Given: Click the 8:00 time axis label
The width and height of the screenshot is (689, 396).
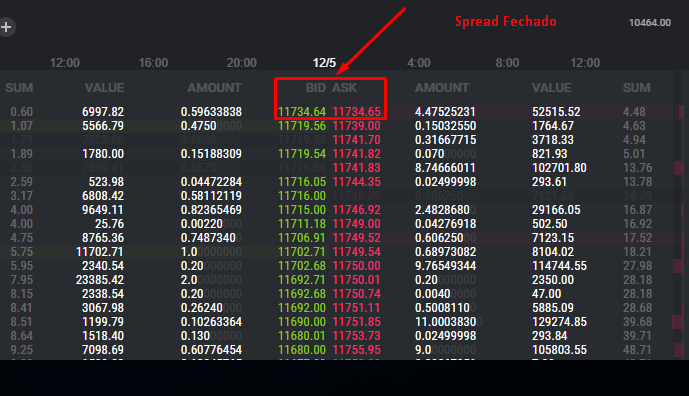Looking at the screenshot, I should pyautogui.click(x=508, y=63).
